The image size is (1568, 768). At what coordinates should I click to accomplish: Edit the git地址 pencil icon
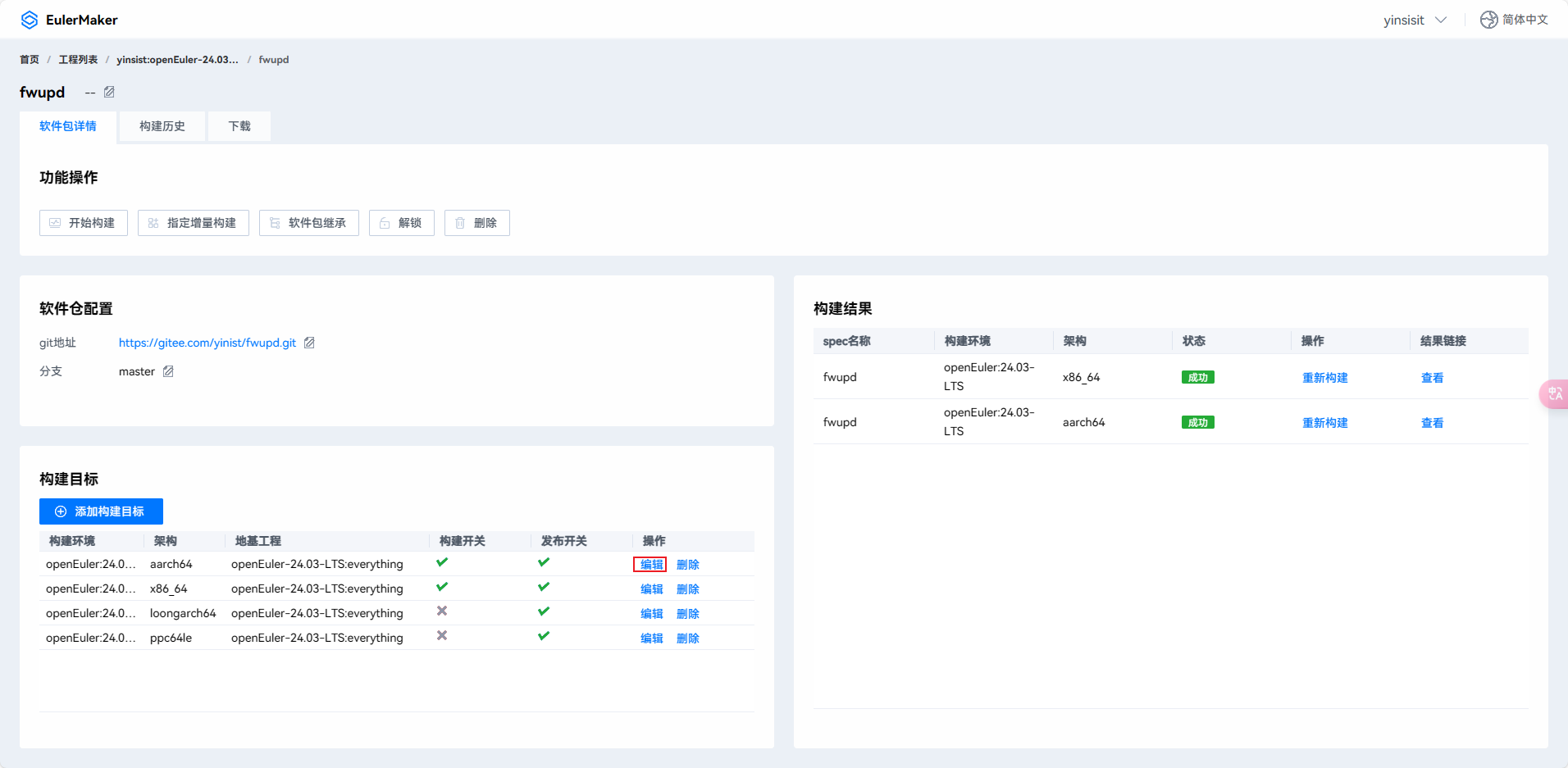(309, 343)
